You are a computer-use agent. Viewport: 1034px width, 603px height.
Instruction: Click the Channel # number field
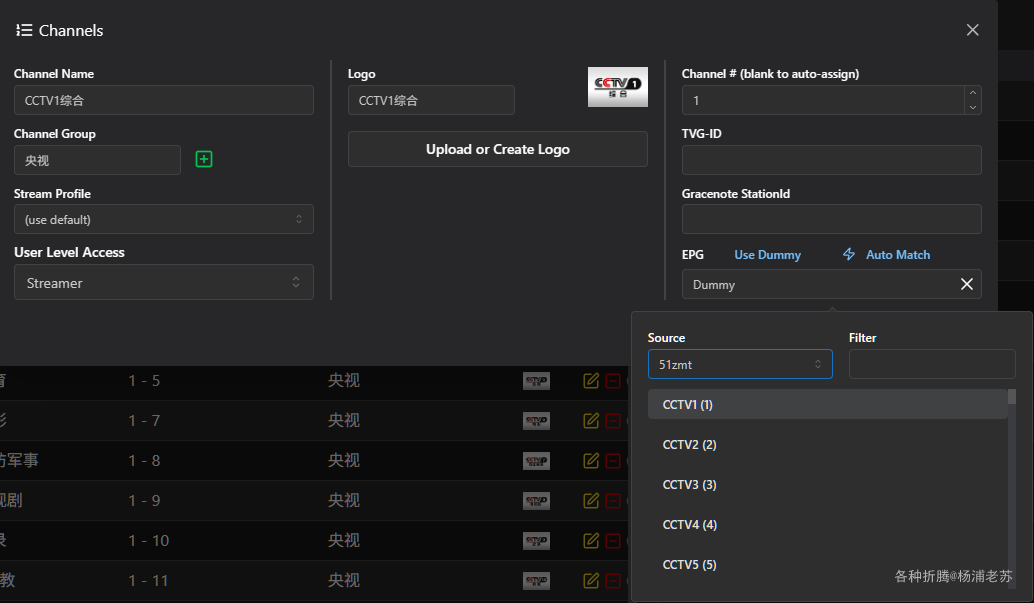(823, 100)
